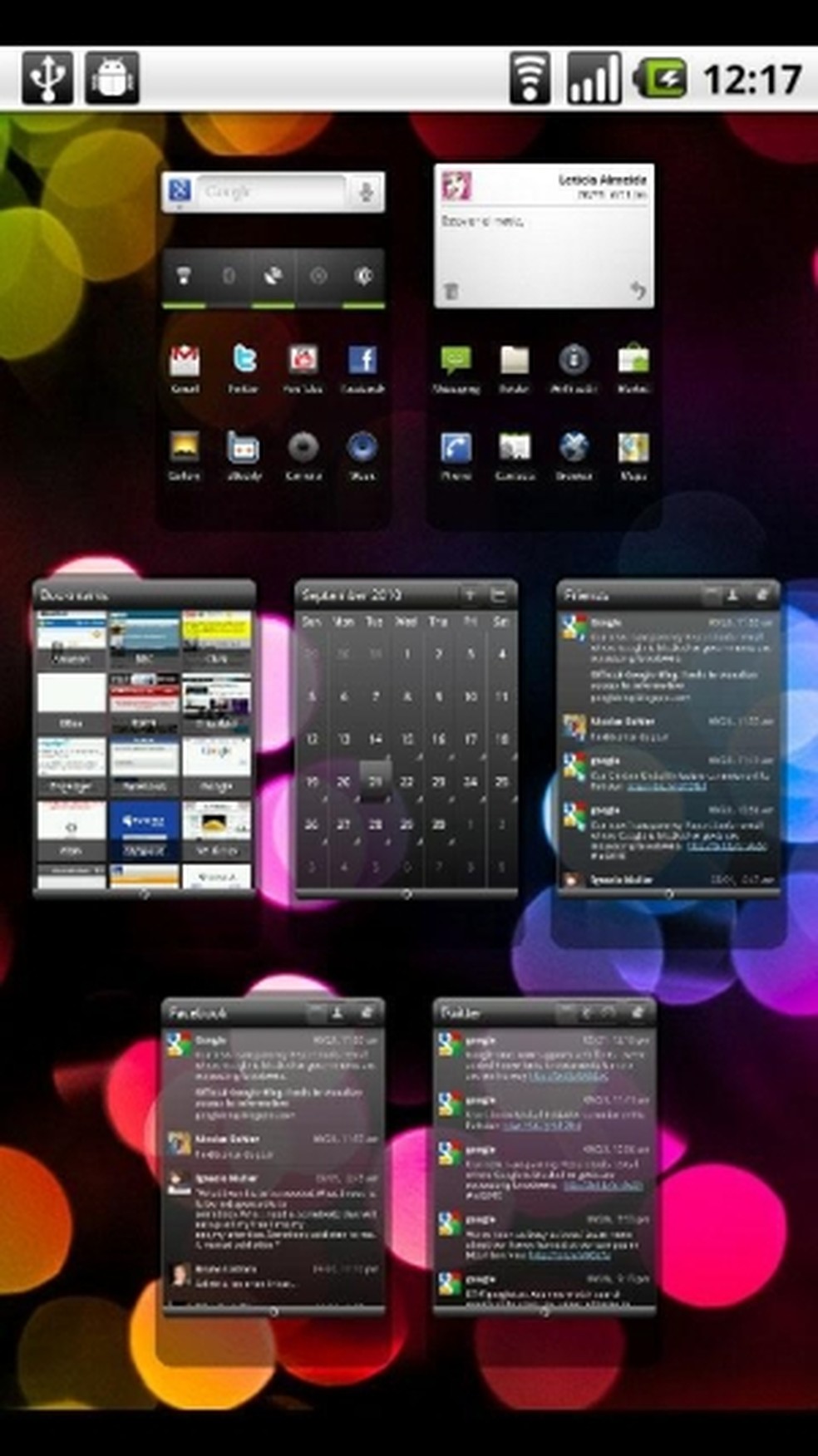Viewport: 818px width, 1456px height.
Task: Toggle Bluetooth in power control widget
Action: pyautogui.click(x=229, y=276)
